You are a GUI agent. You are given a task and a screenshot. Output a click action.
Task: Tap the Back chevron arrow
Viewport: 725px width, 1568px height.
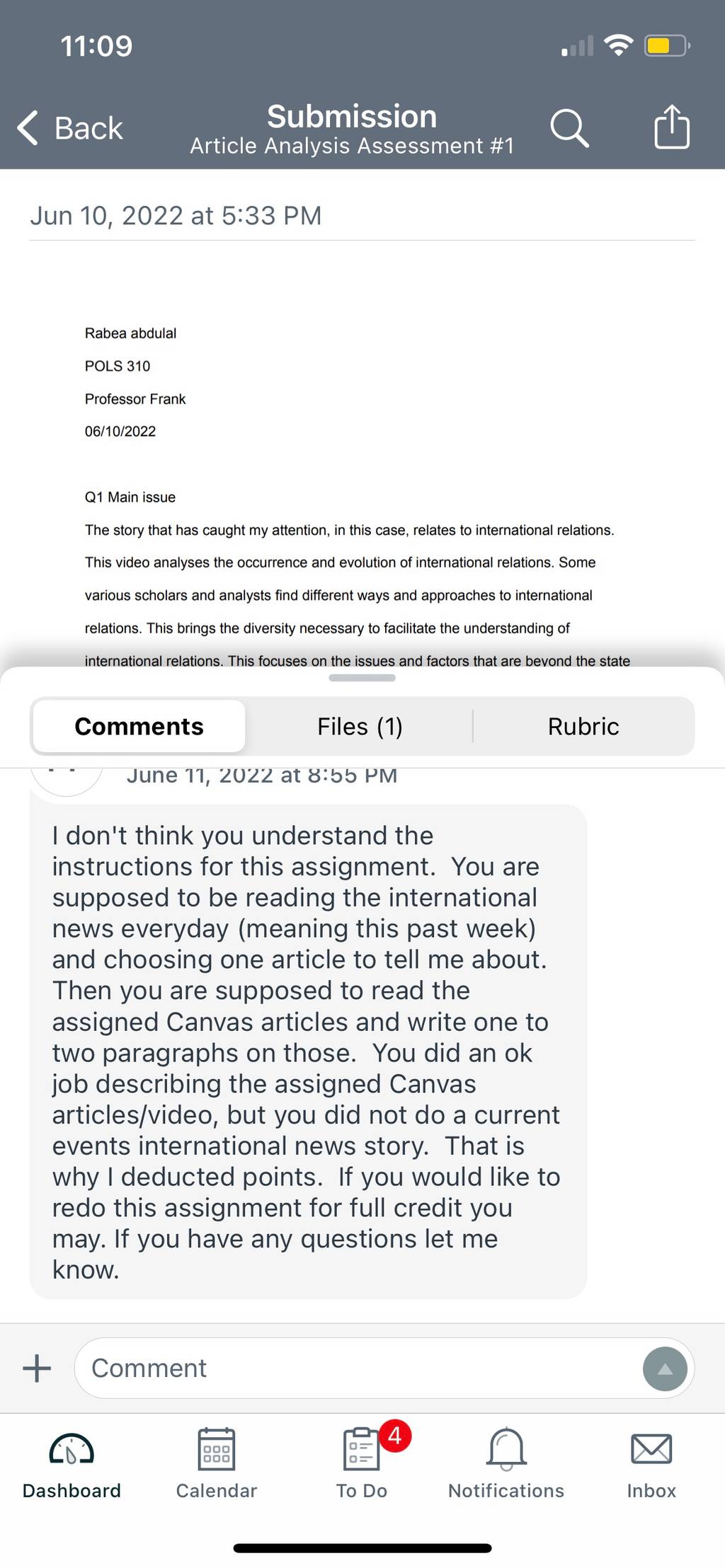(x=28, y=128)
